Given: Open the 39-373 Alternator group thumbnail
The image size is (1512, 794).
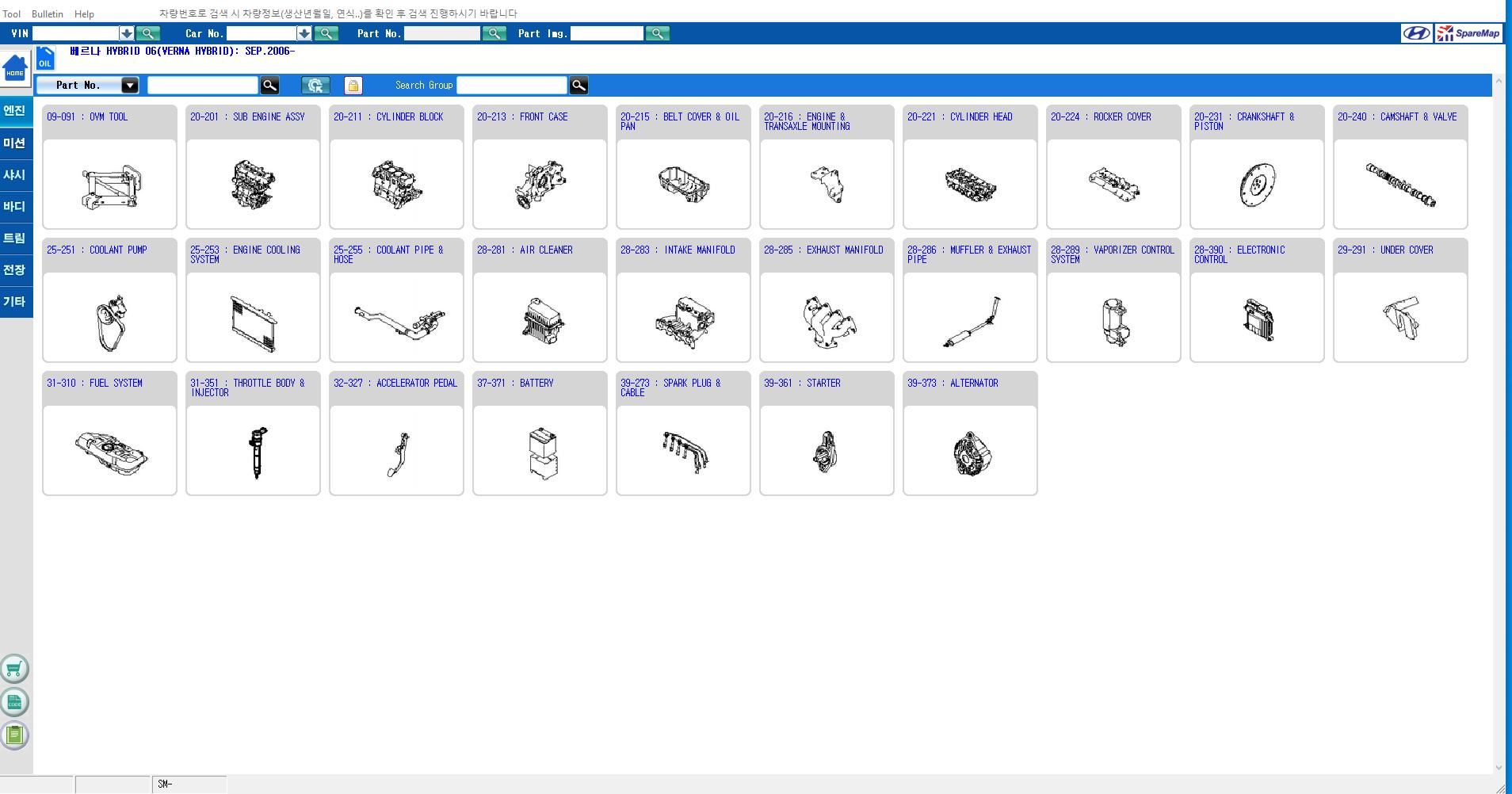Looking at the screenshot, I should [970, 450].
